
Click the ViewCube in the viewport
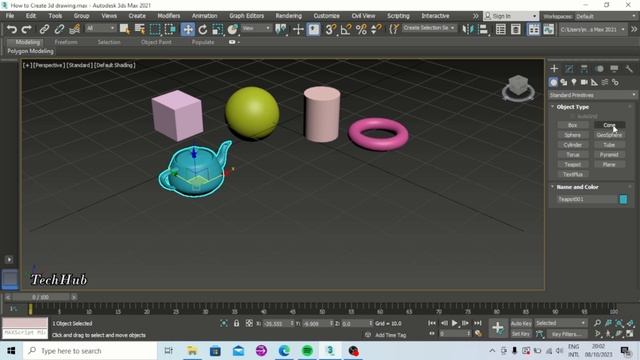point(518,87)
